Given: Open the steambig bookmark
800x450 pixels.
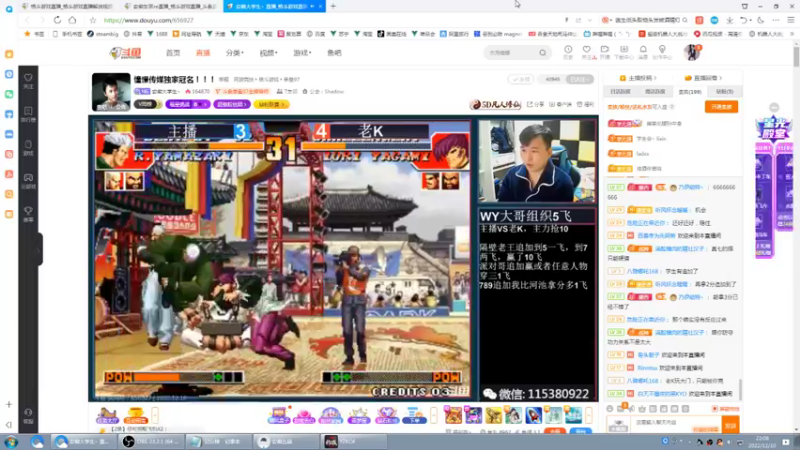Looking at the screenshot, I should coord(103,34).
